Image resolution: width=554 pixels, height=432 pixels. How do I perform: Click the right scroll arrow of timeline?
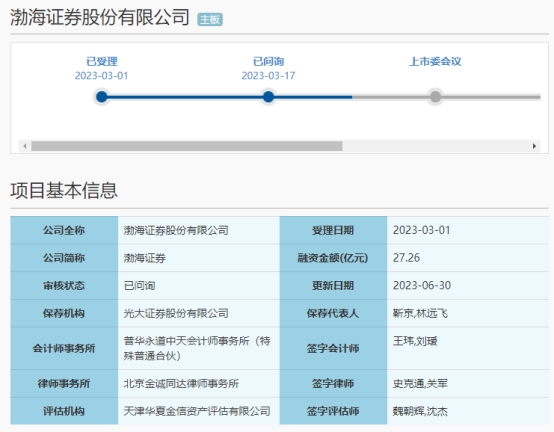[534, 146]
